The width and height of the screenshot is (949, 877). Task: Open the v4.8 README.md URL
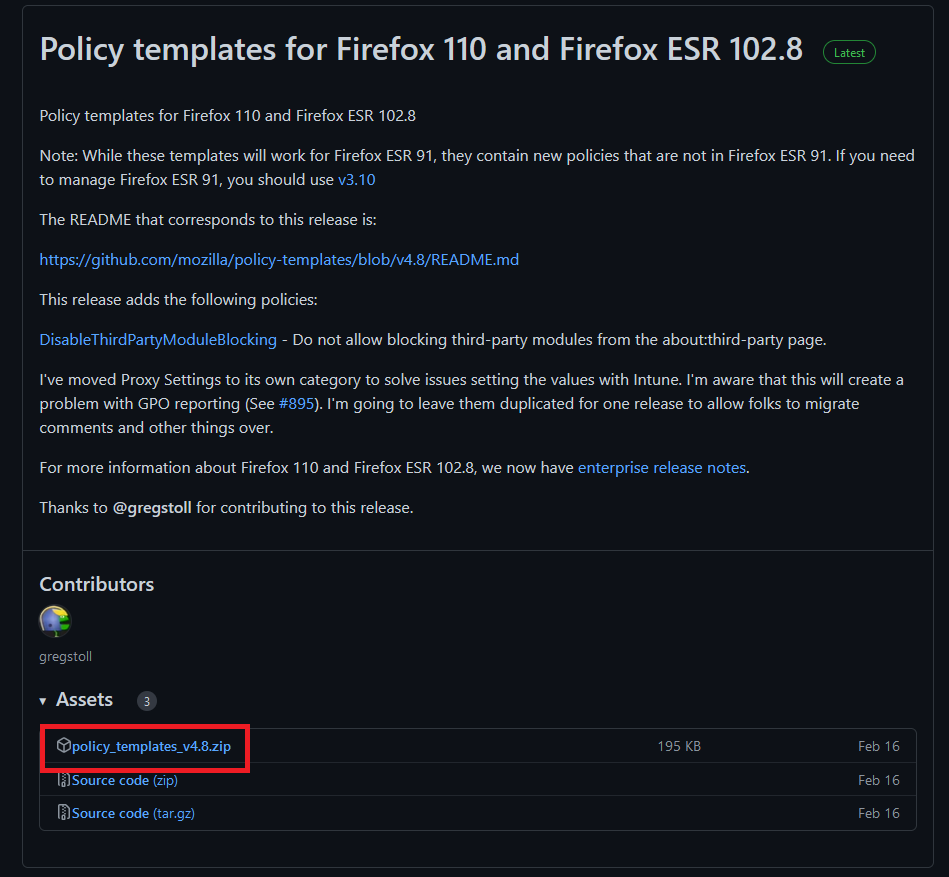point(279,260)
